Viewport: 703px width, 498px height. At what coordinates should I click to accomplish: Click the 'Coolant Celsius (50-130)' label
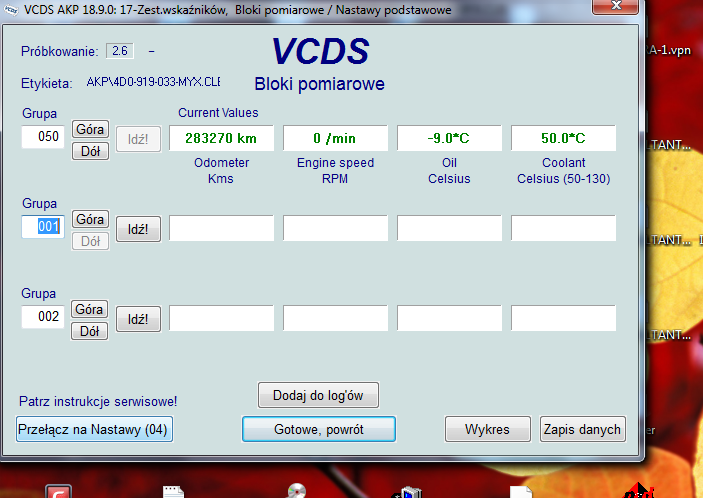coord(564,171)
